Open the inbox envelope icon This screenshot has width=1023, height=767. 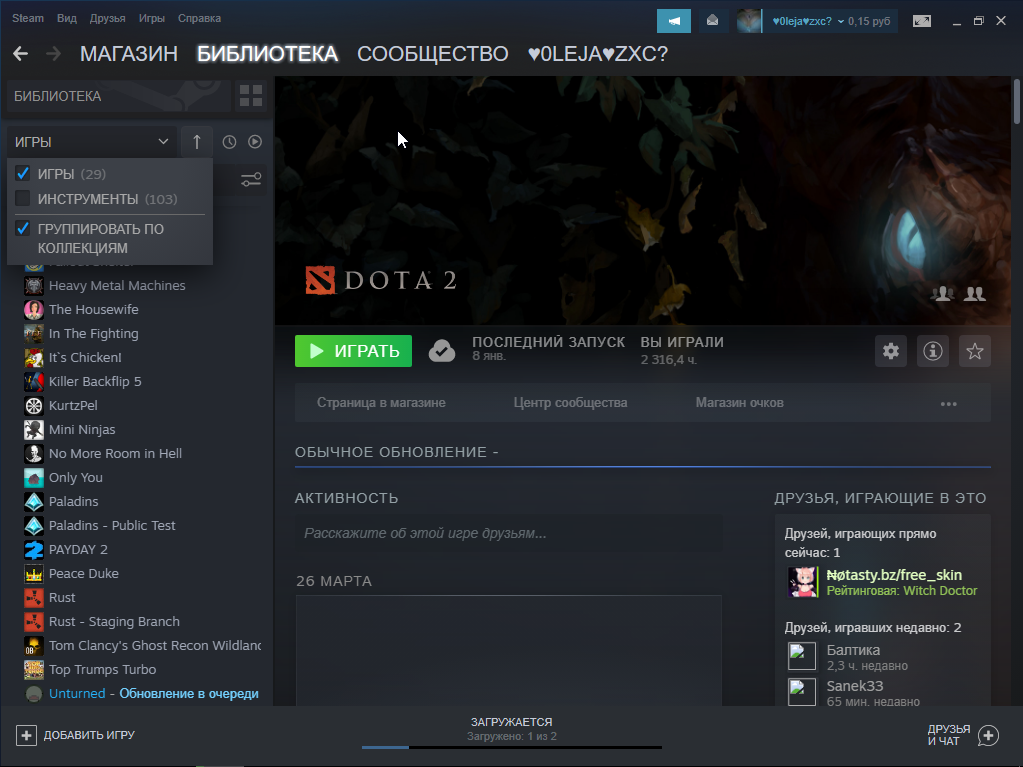pos(712,21)
